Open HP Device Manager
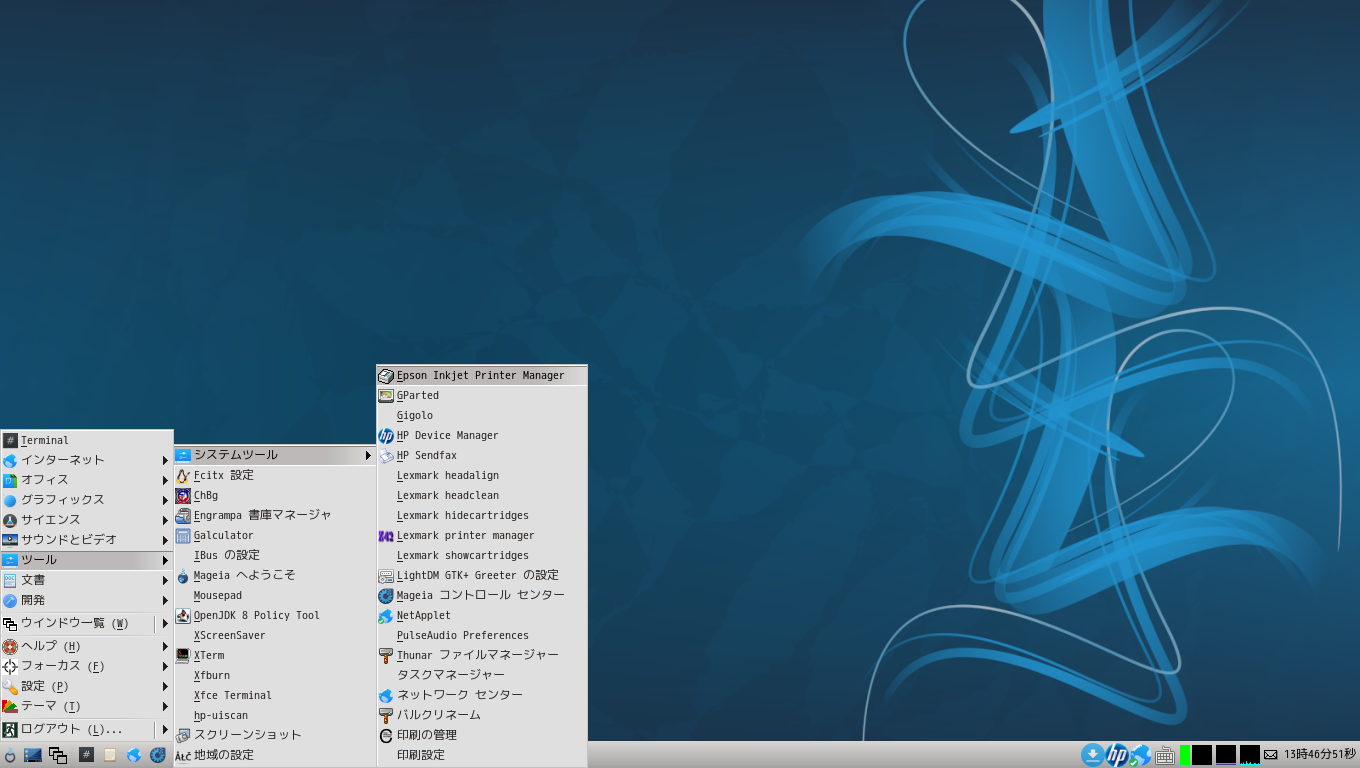 point(482,435)
